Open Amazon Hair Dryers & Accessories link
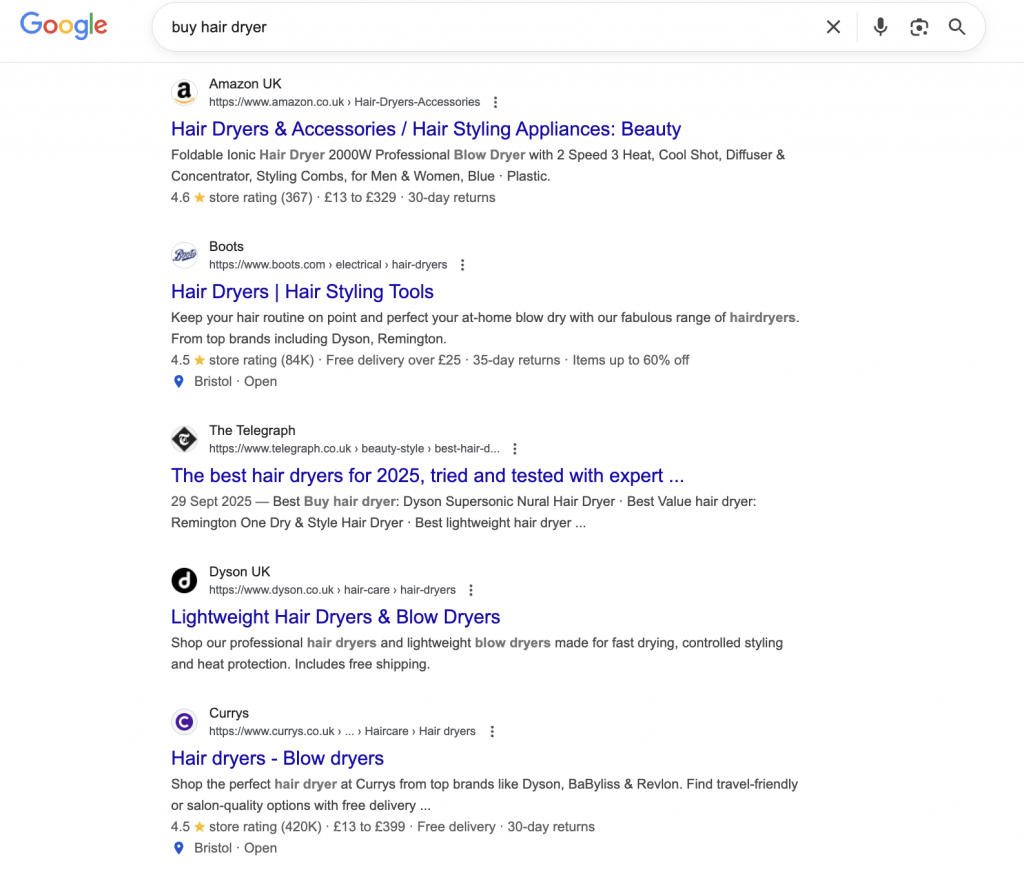The image size is (1024, 879). (x=426, y=129)
